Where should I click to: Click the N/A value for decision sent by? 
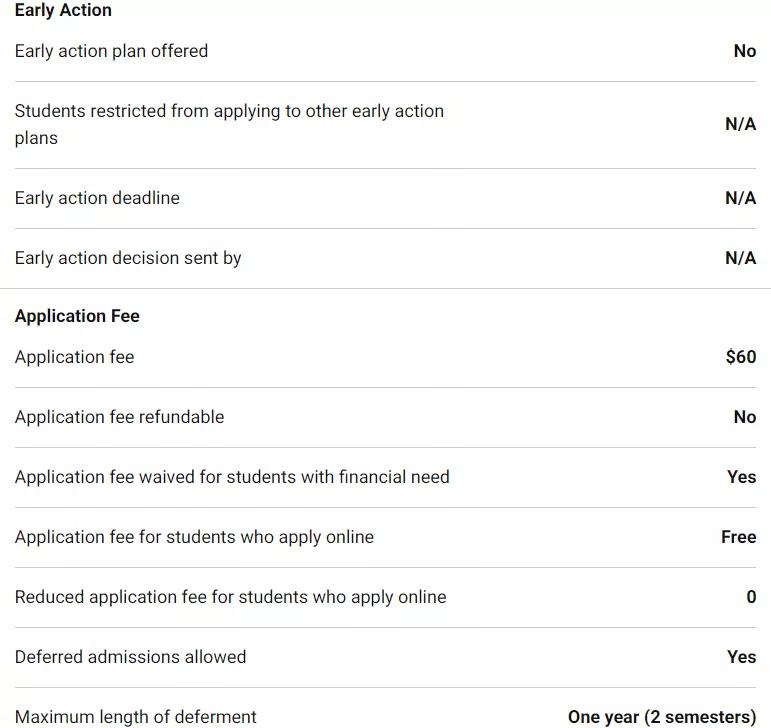[x=740, y=258]
